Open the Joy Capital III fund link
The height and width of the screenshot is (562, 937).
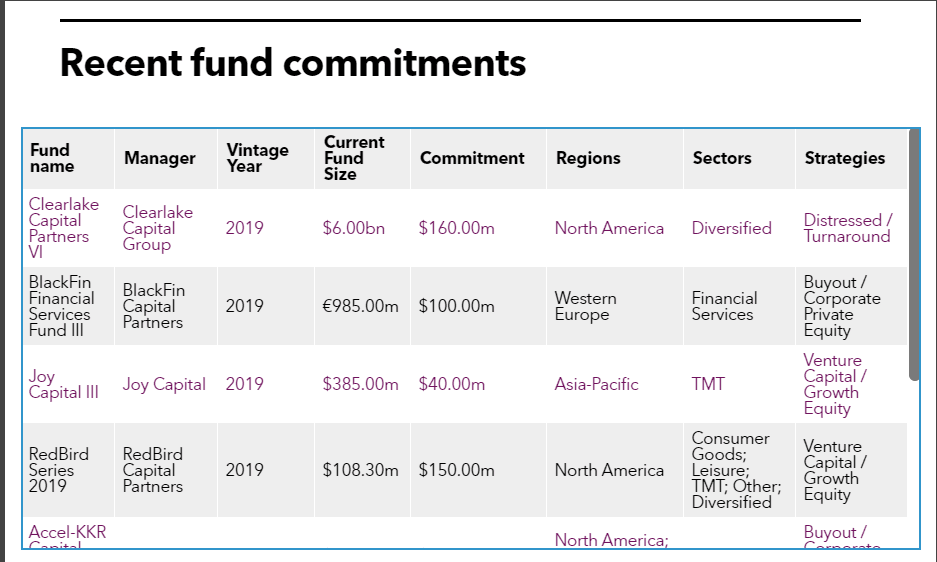(63, 384)
